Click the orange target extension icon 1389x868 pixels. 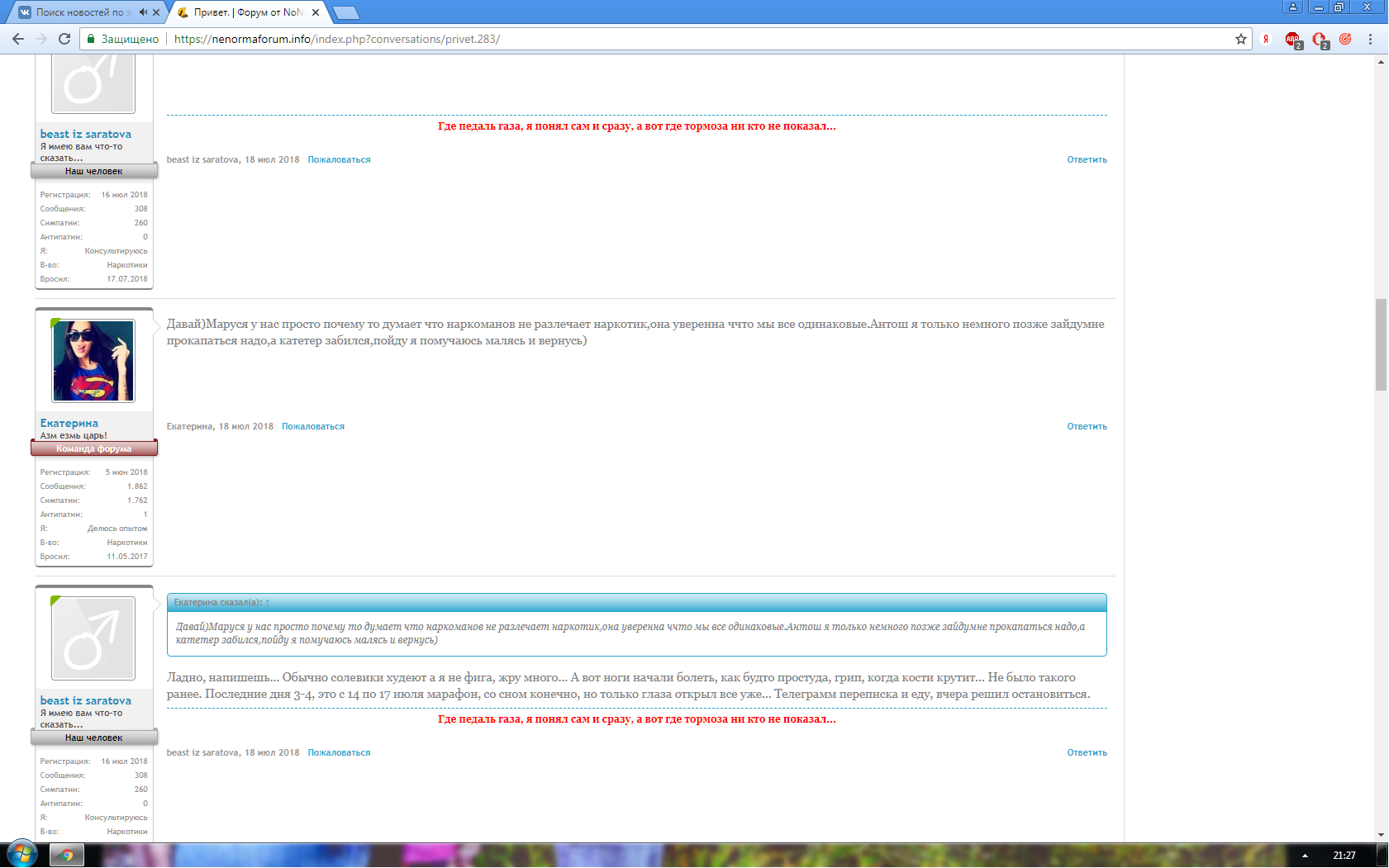(x=1345, y=39)
